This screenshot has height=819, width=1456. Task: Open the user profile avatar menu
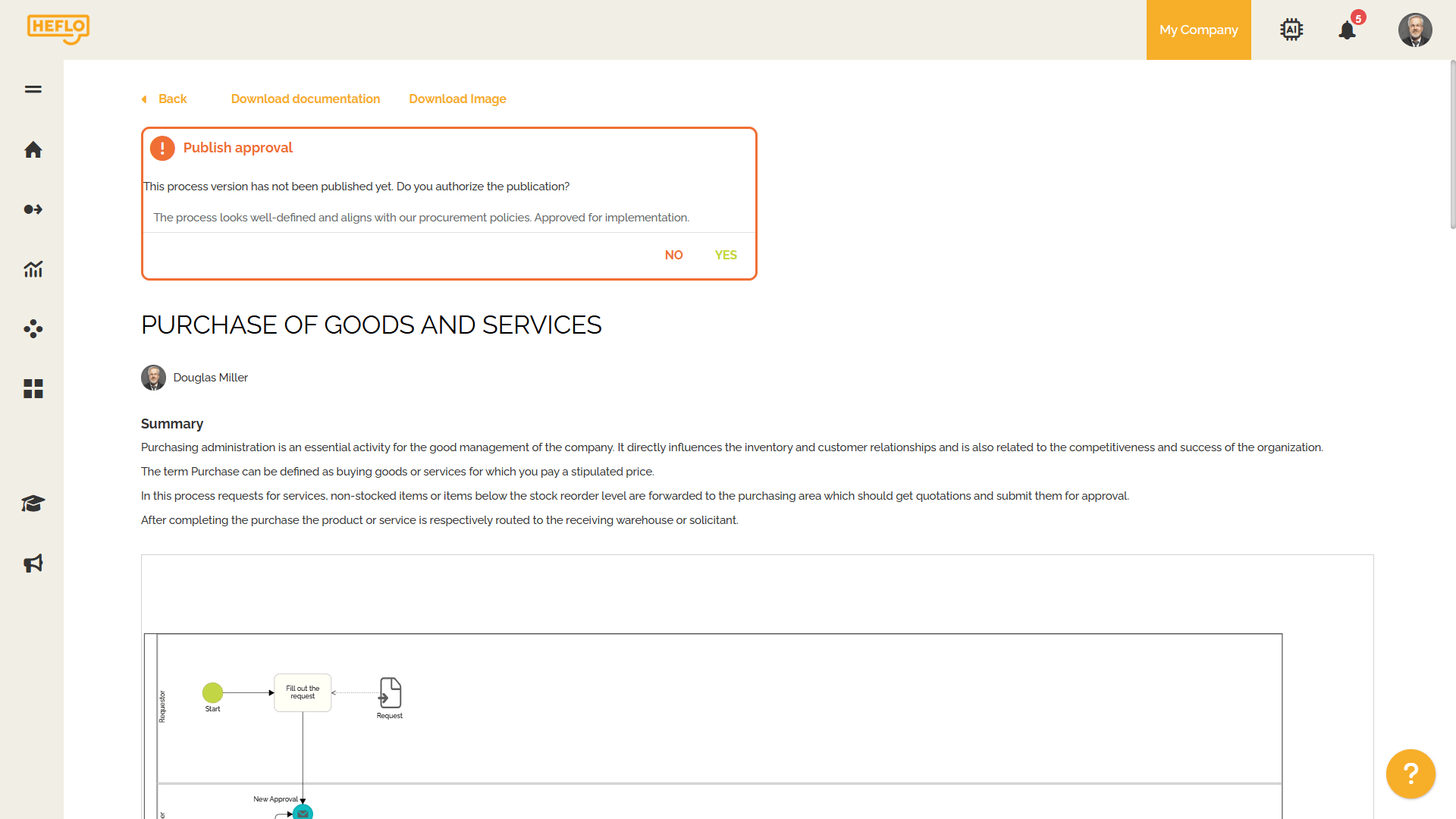tap(1415, 30)
